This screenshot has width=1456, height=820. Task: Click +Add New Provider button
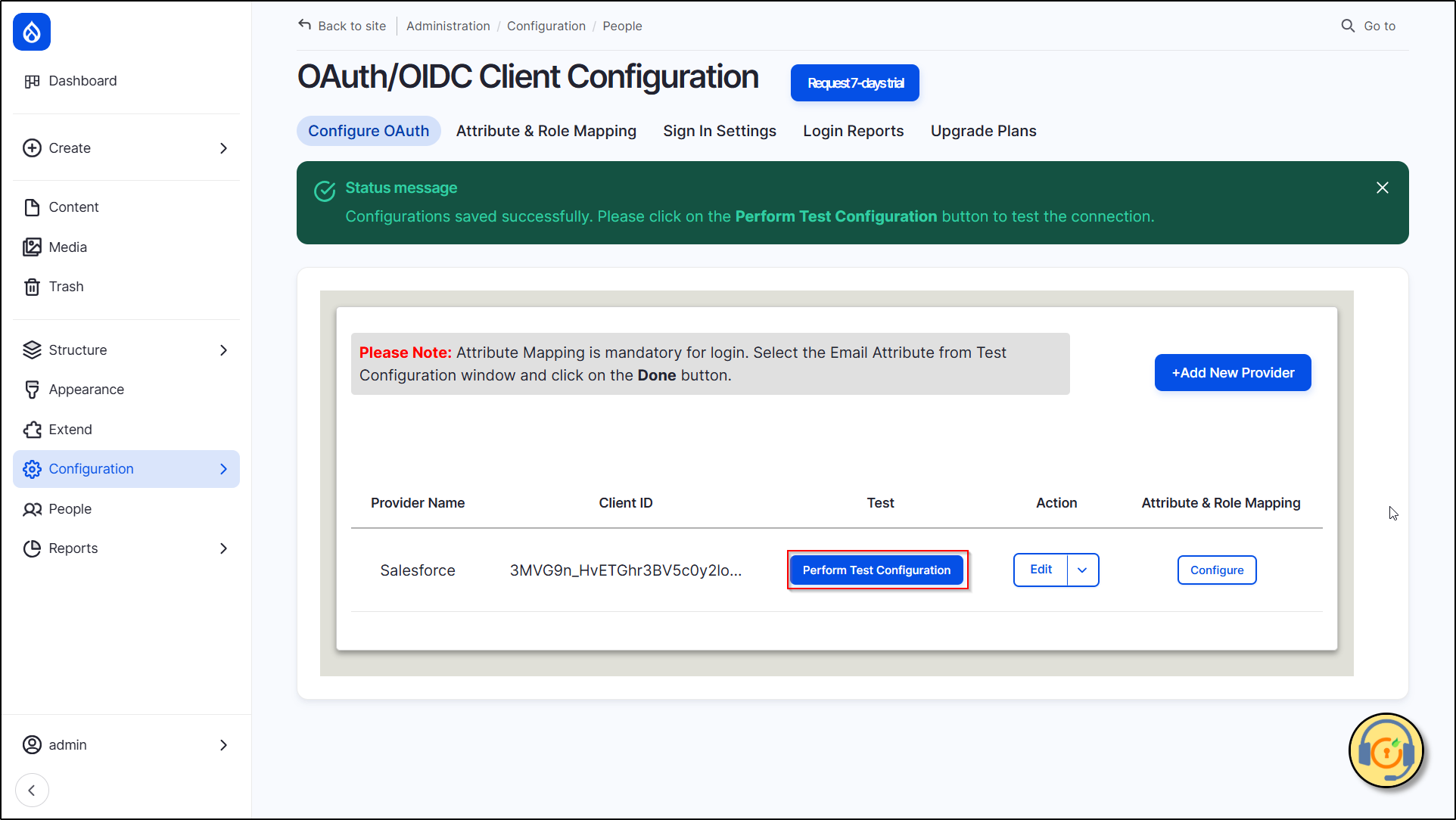pyautogui.click(x=1232, y=373)
